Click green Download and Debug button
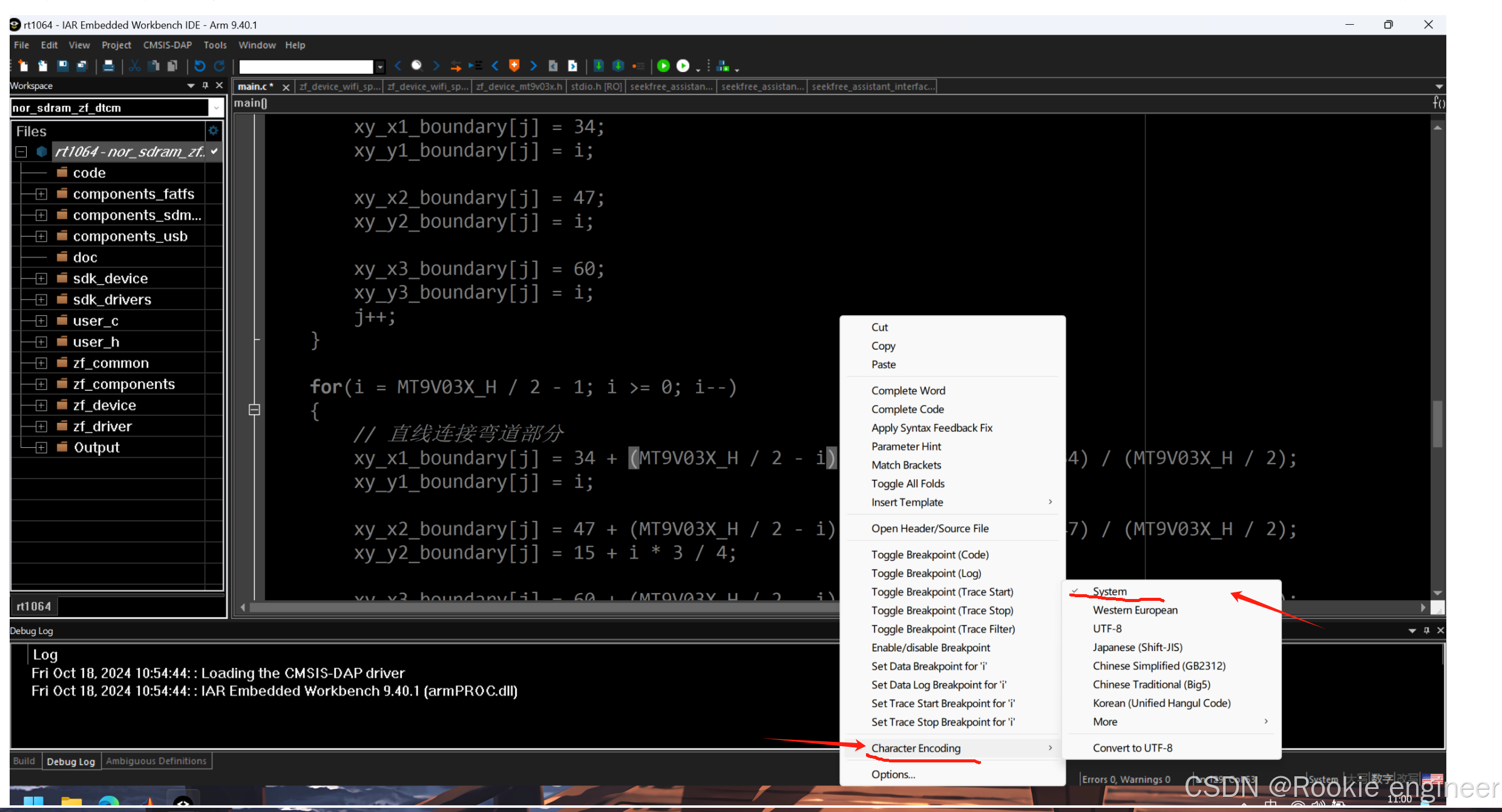 [663, 66]
